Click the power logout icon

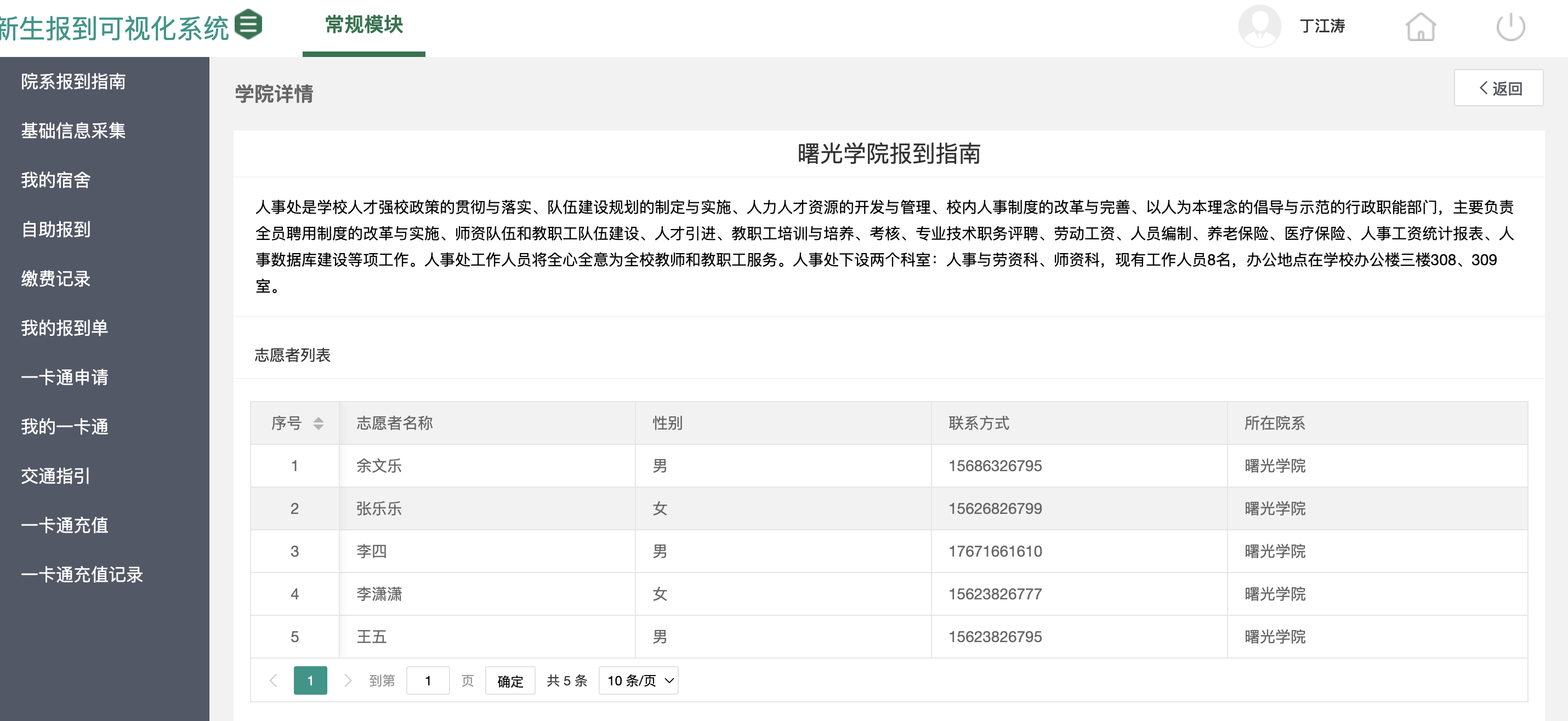(1510, 27)
